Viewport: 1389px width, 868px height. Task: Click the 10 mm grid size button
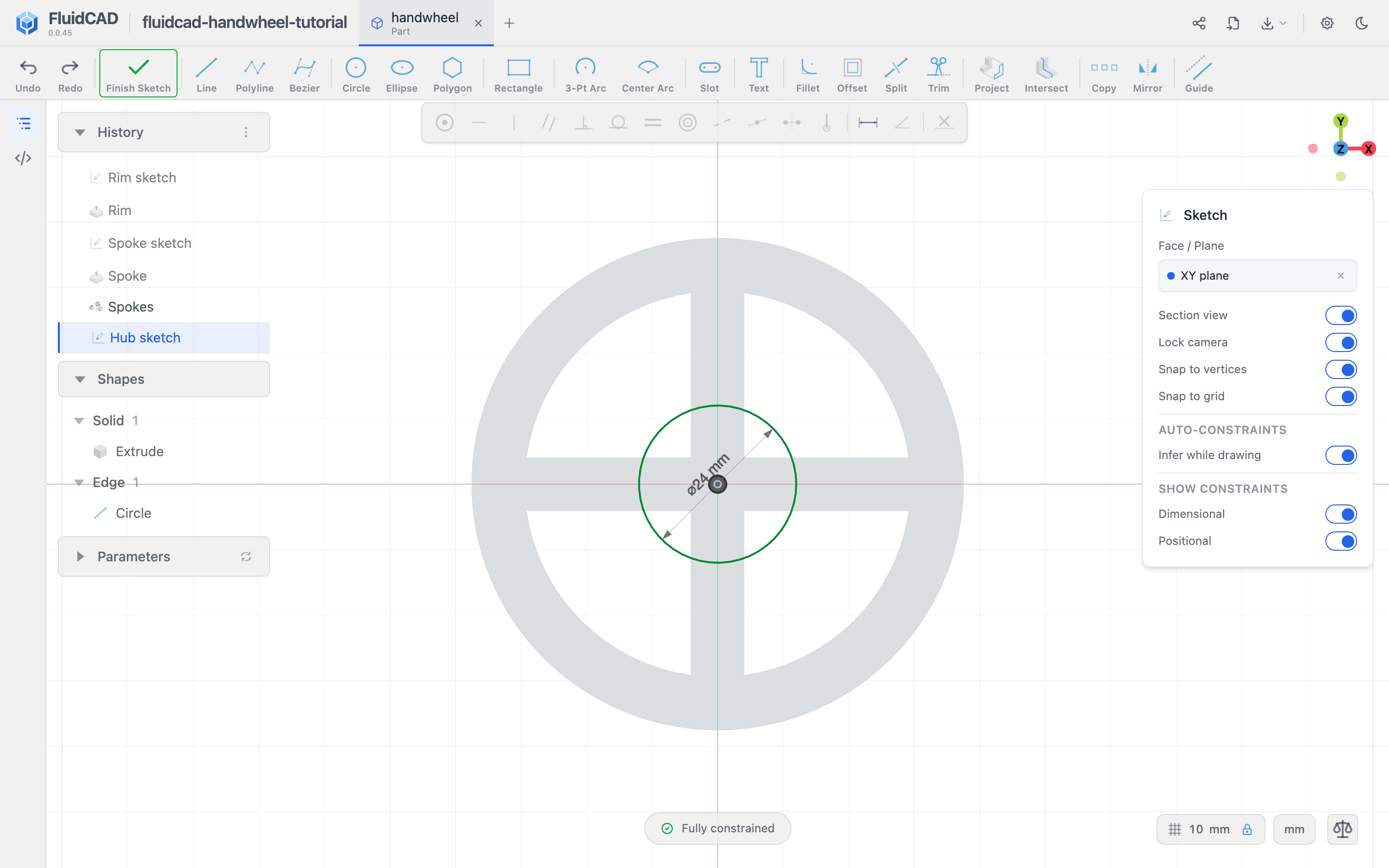(1210, 829)
